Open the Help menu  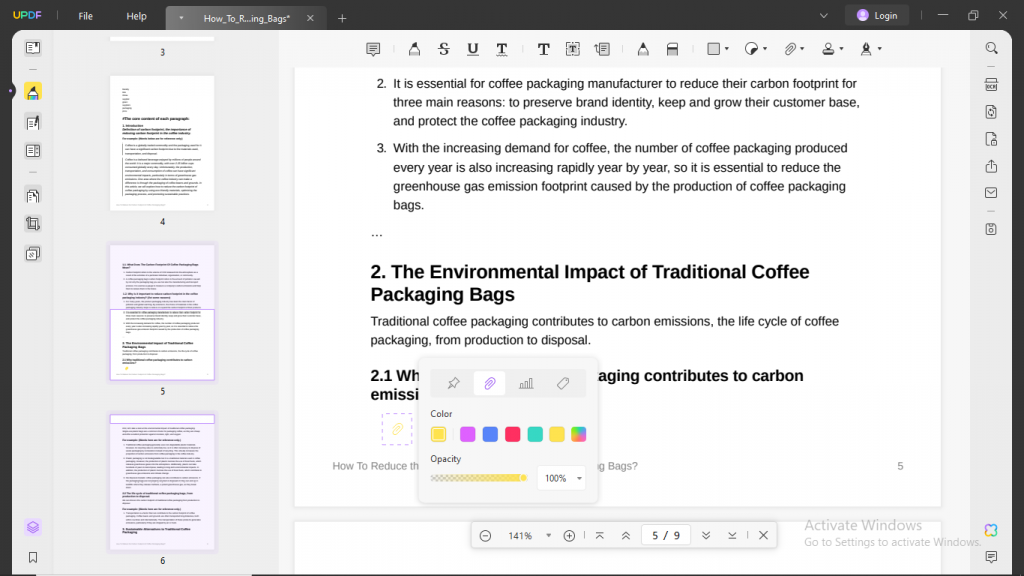[x=135, y=16]
